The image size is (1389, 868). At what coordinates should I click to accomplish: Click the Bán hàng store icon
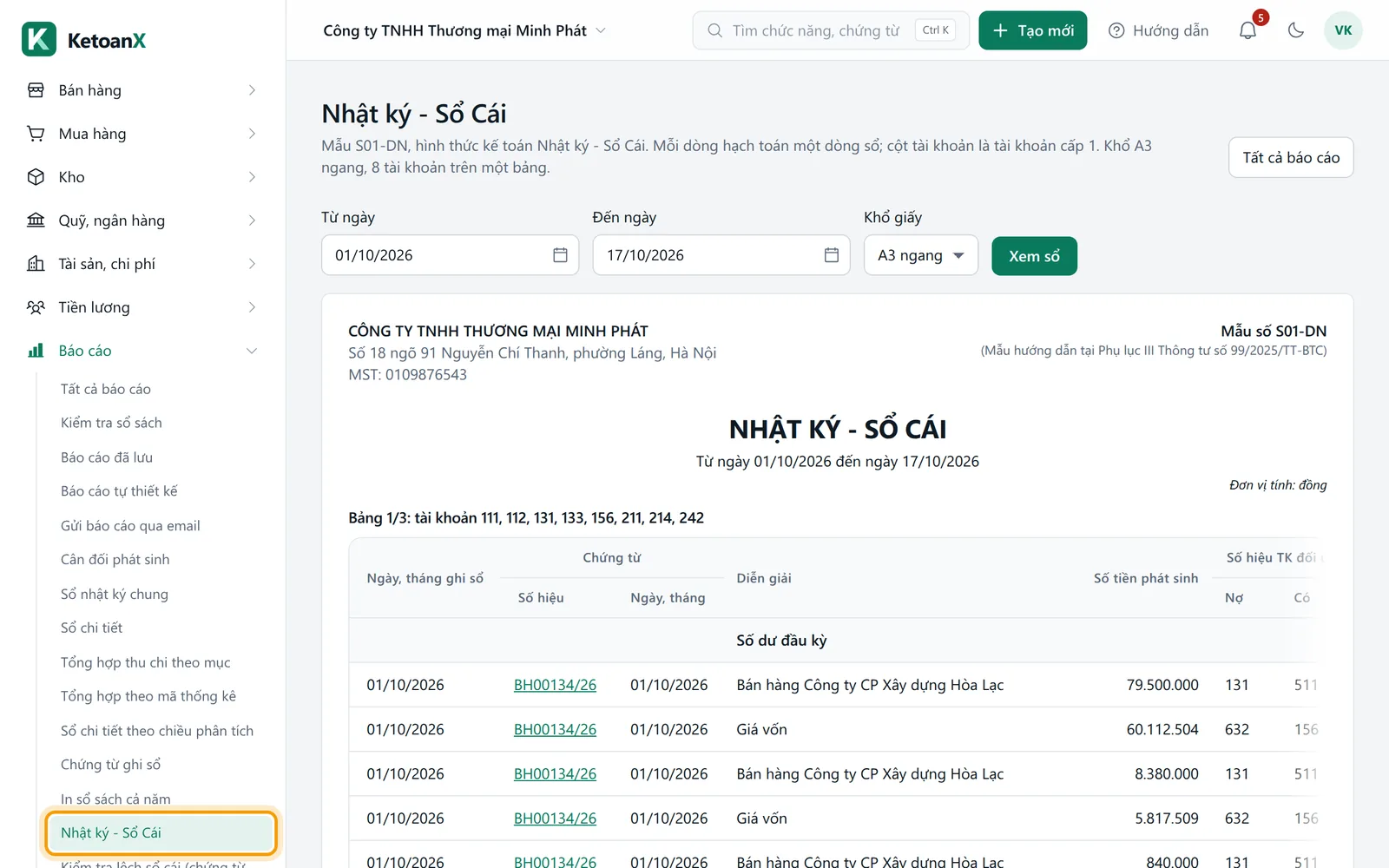36,90
